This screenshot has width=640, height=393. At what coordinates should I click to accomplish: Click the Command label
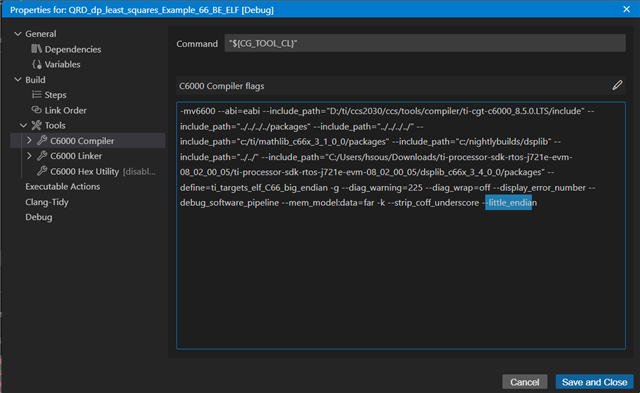[x=197, y=44]
